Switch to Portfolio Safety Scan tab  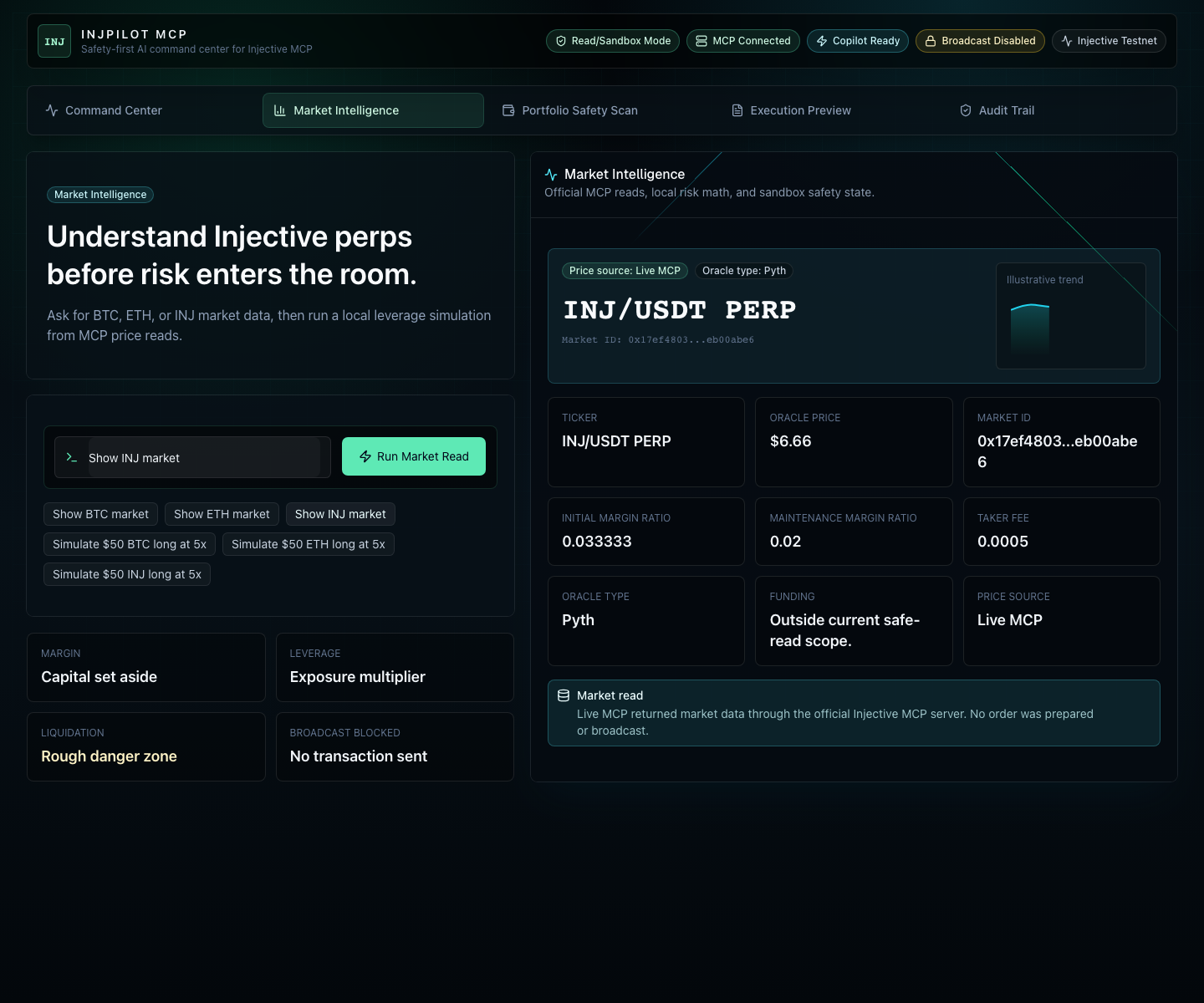[x=601, y=110]
